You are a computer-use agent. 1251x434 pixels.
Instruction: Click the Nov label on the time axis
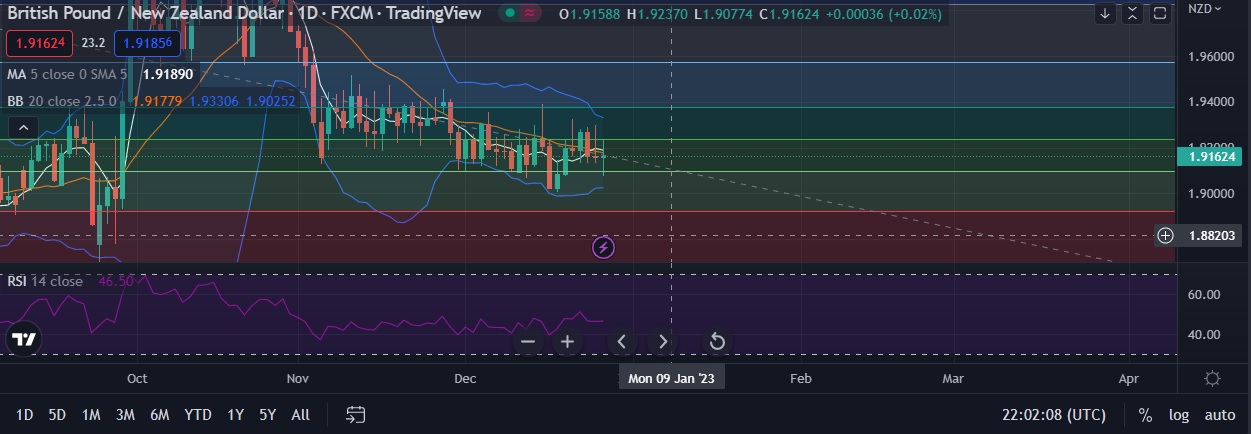tap(297, 379)
